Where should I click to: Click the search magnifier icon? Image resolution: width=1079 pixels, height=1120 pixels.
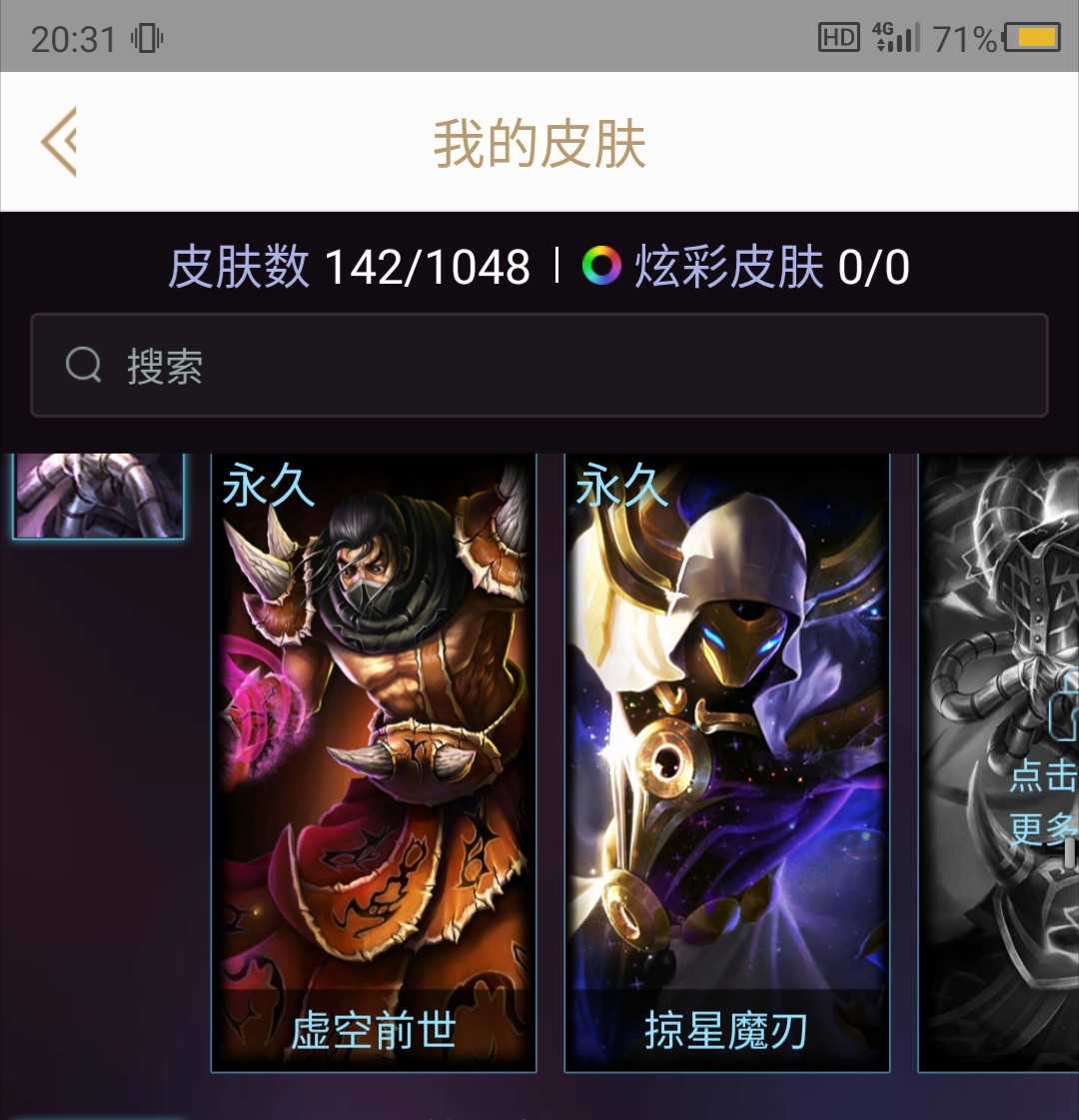pos(84,365)
